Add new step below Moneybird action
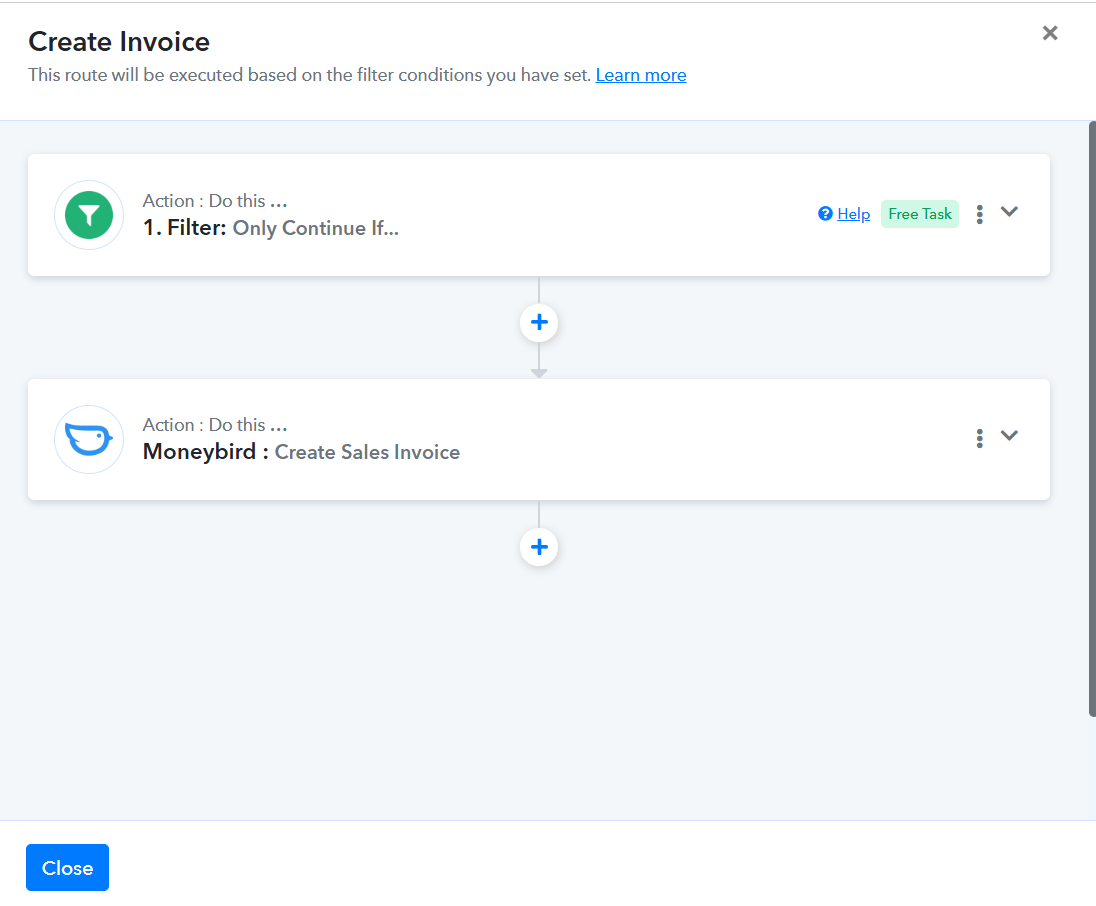The width and height of the screenshot is (1096, 906). coord(539,547)
